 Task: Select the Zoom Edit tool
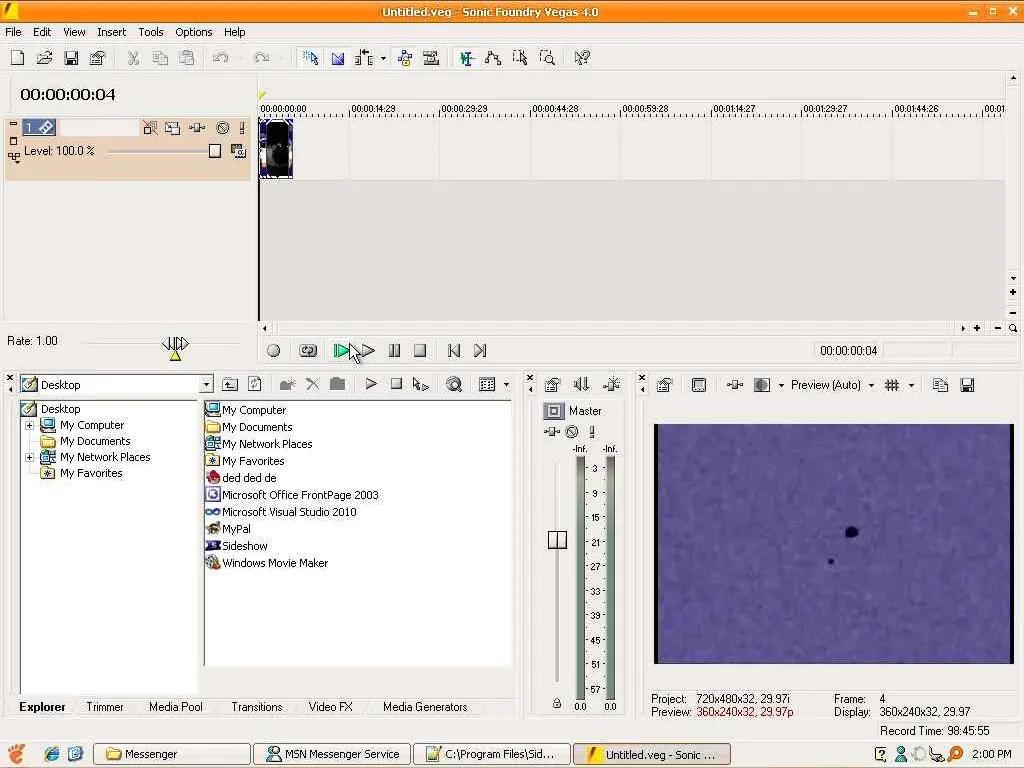[x=547, y=58]
